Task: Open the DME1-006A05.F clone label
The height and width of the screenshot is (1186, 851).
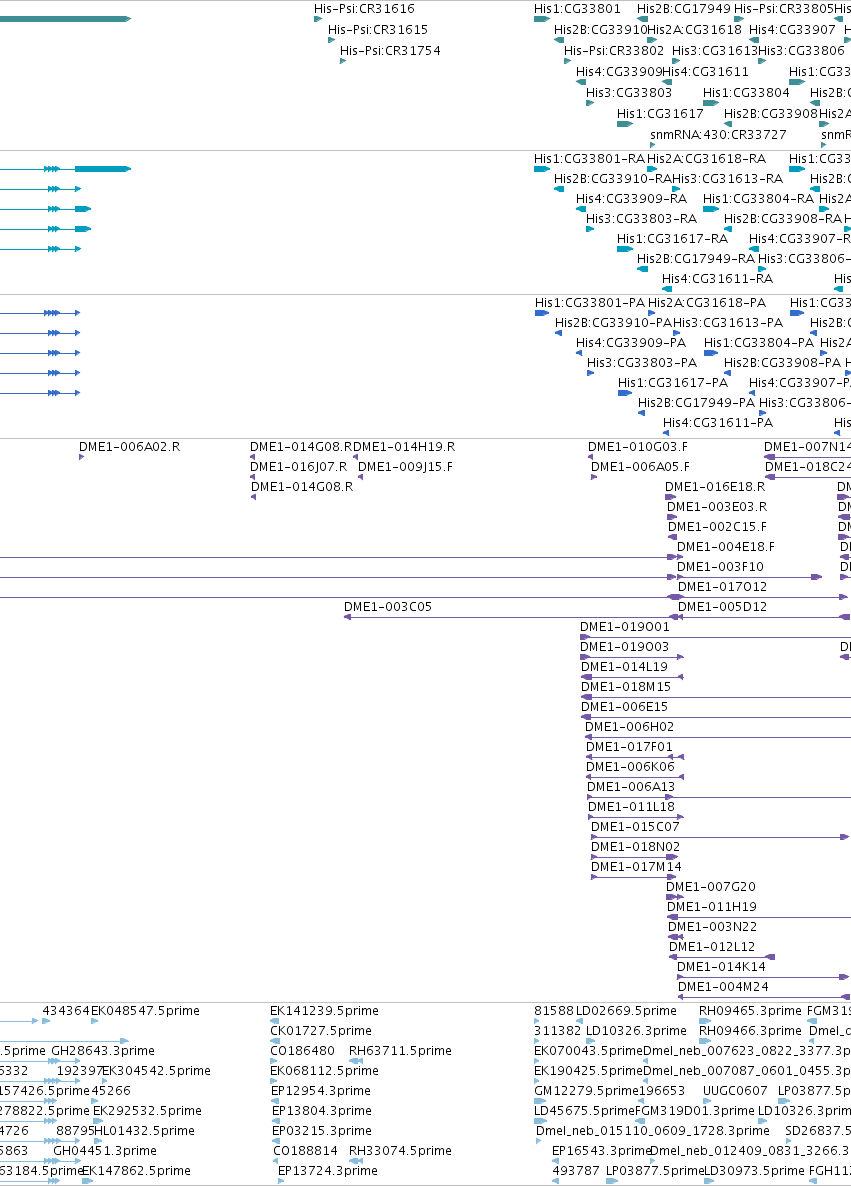Action: click(x=640, y=467)
